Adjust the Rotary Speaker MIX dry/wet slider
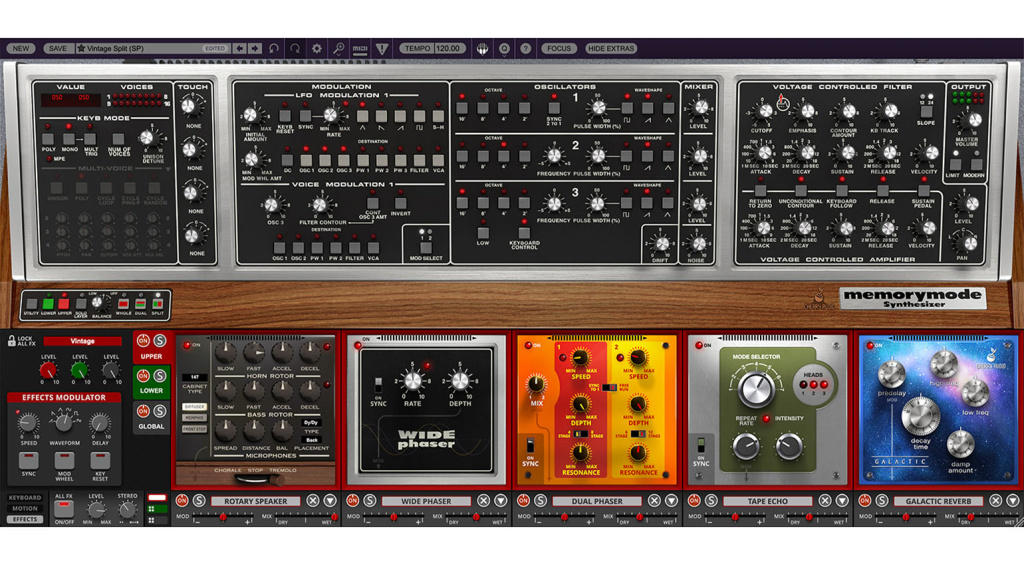Image resolution: width=1024 pixels, height=565 pixels. coord(306,517)
